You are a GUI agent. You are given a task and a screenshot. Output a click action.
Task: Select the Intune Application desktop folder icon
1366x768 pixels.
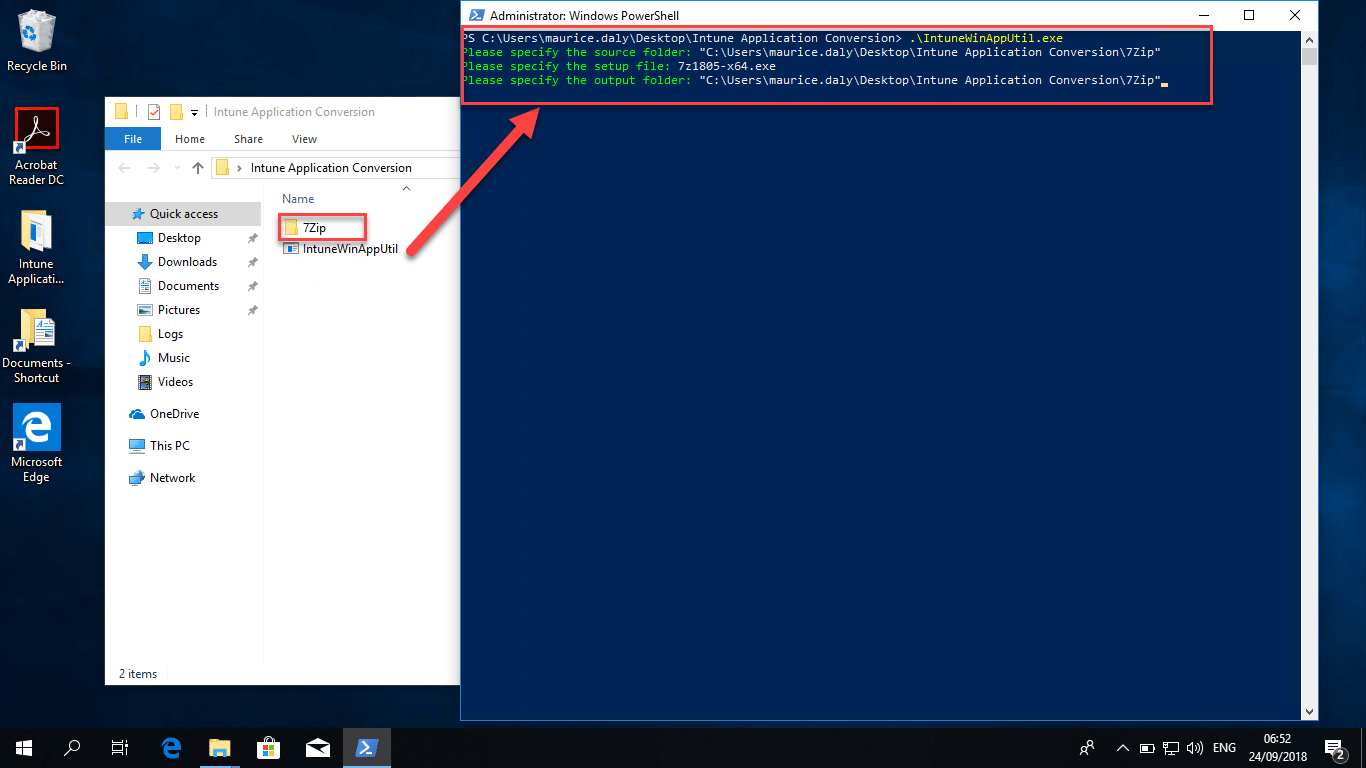point(36,248)
